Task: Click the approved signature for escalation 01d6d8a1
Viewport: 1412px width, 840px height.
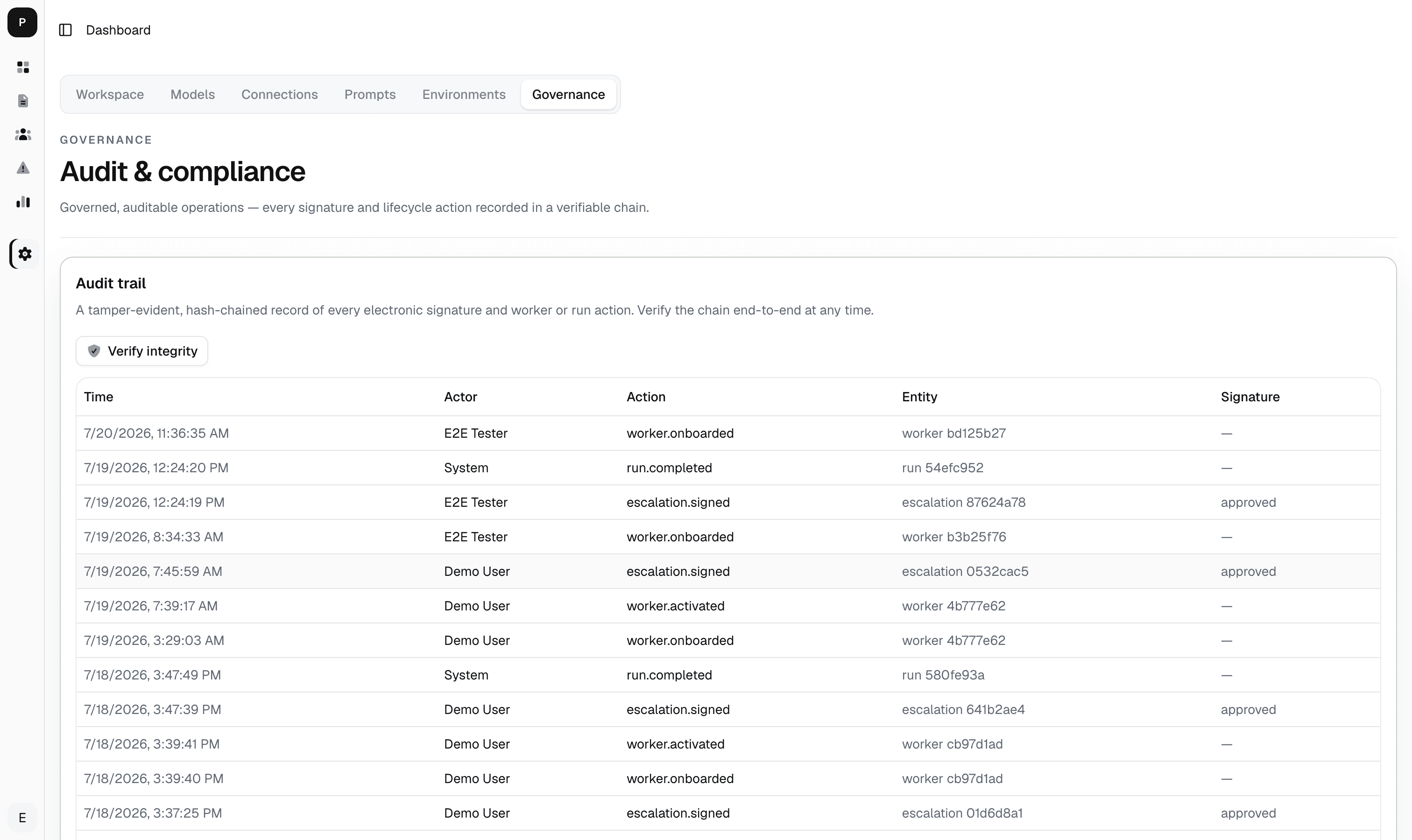Action: [x=1248, y=813]
